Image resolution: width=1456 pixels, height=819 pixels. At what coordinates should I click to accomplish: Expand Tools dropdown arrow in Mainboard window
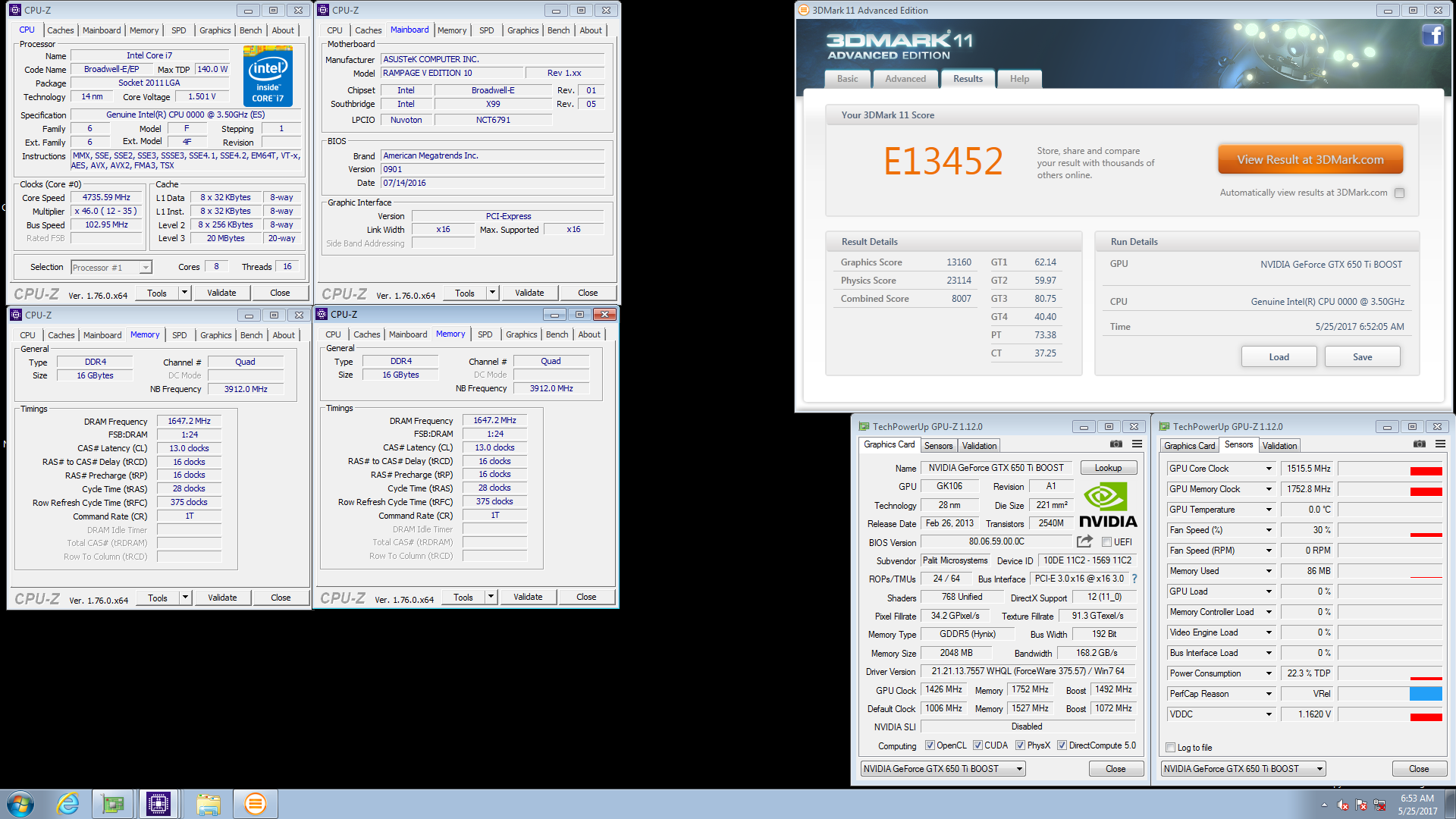click(x=491, y=293)
